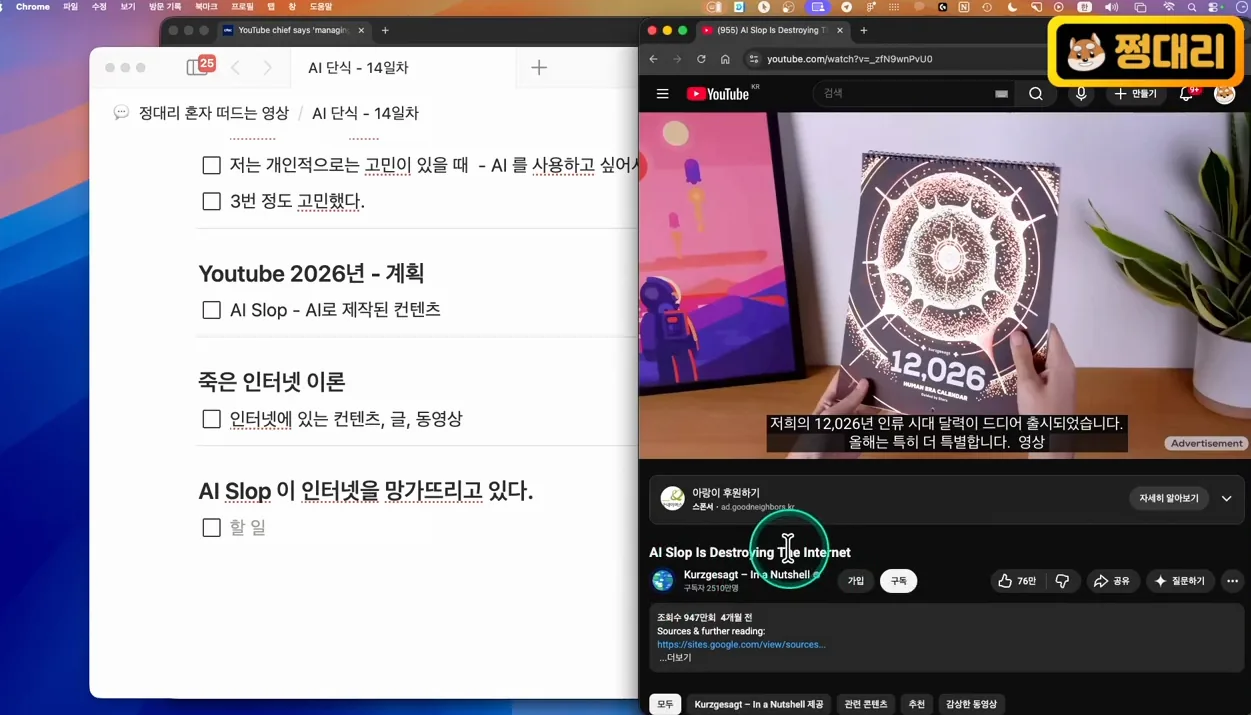Click the '질문하기' ask button

(x=1180, y=581)
